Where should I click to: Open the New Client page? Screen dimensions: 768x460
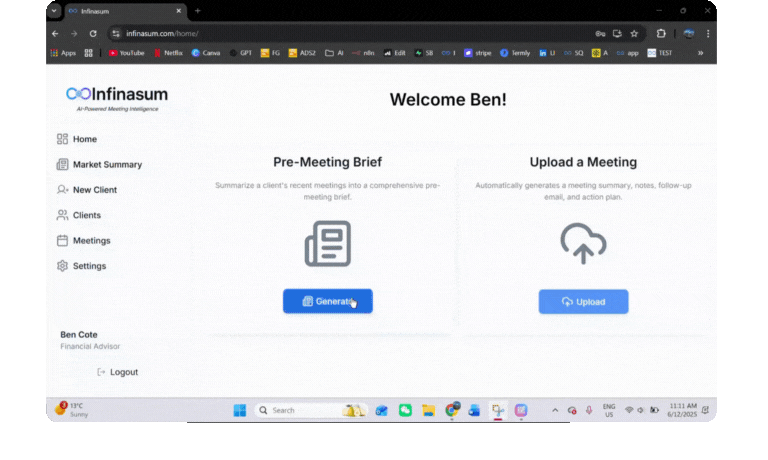pos(87,190)
